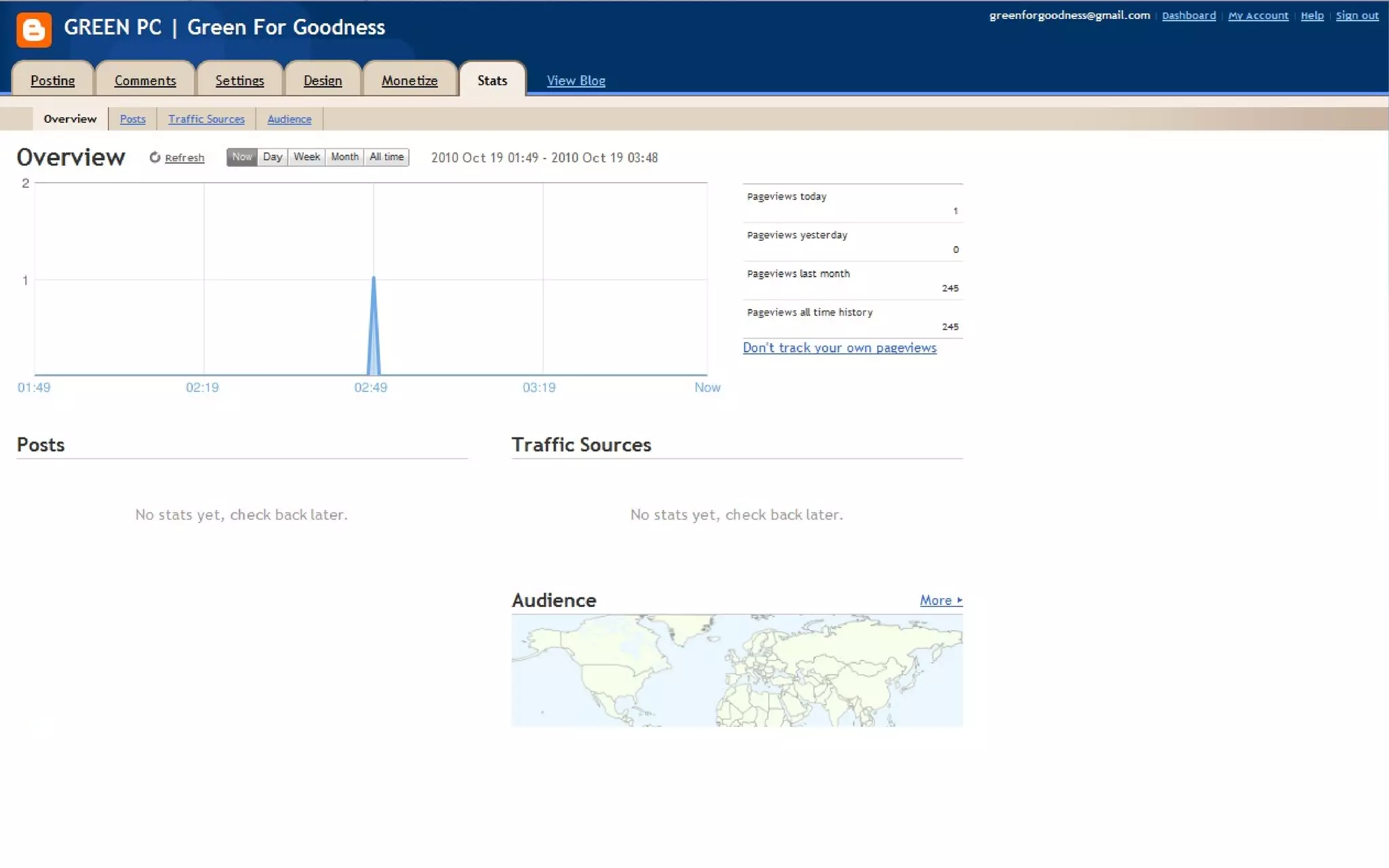Screen dimensions: 1389x868
Task: Go to the Settings tab
Action: click(239, 81)
